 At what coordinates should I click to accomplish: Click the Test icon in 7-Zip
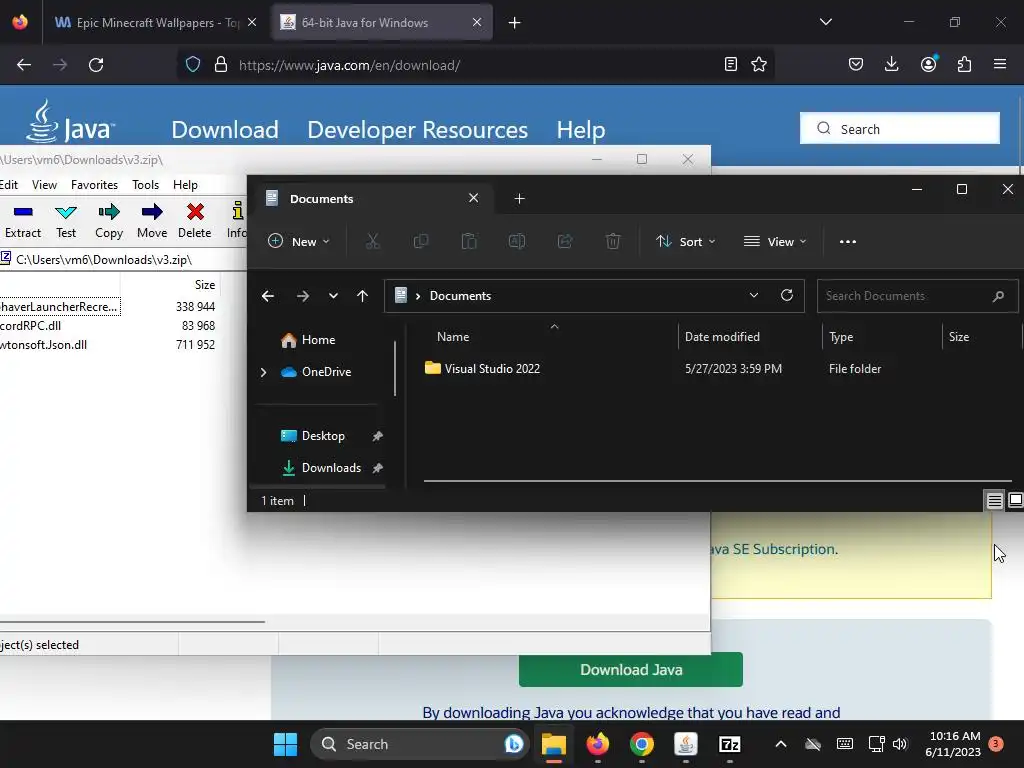[x=66, y=212]
